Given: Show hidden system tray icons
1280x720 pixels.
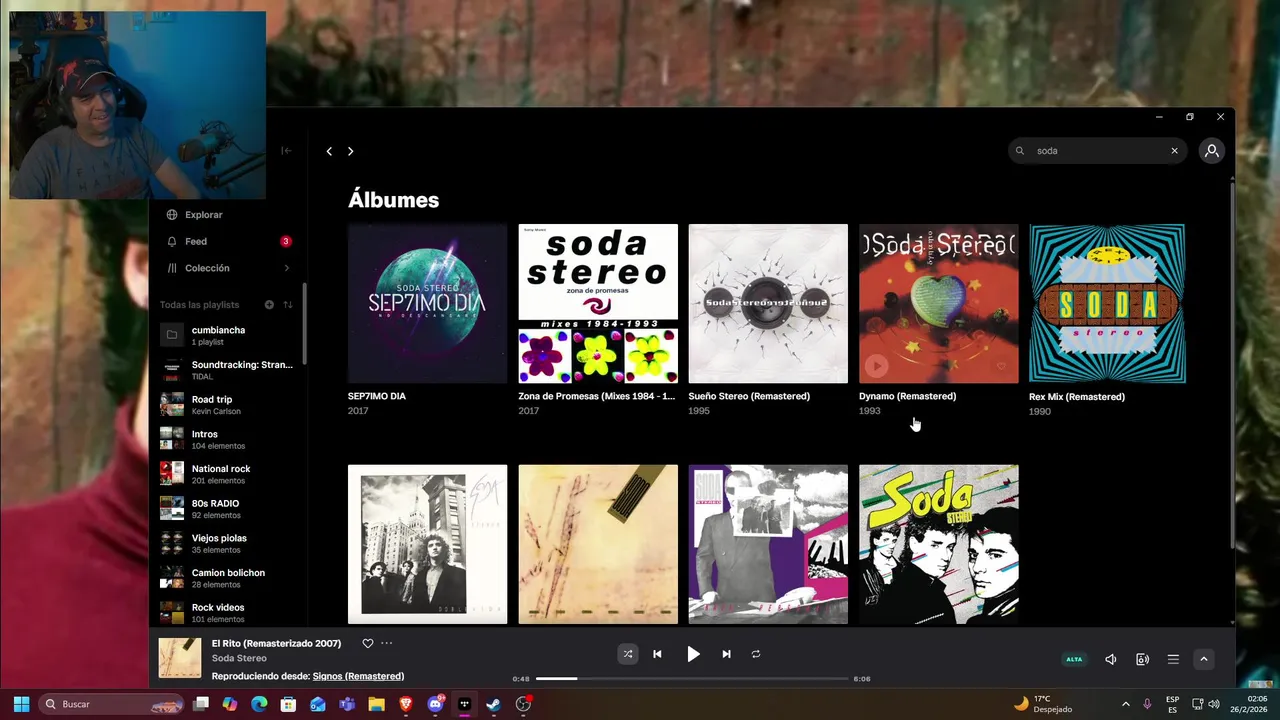Looking at the screenshot, I should (x=1125, y=704).
